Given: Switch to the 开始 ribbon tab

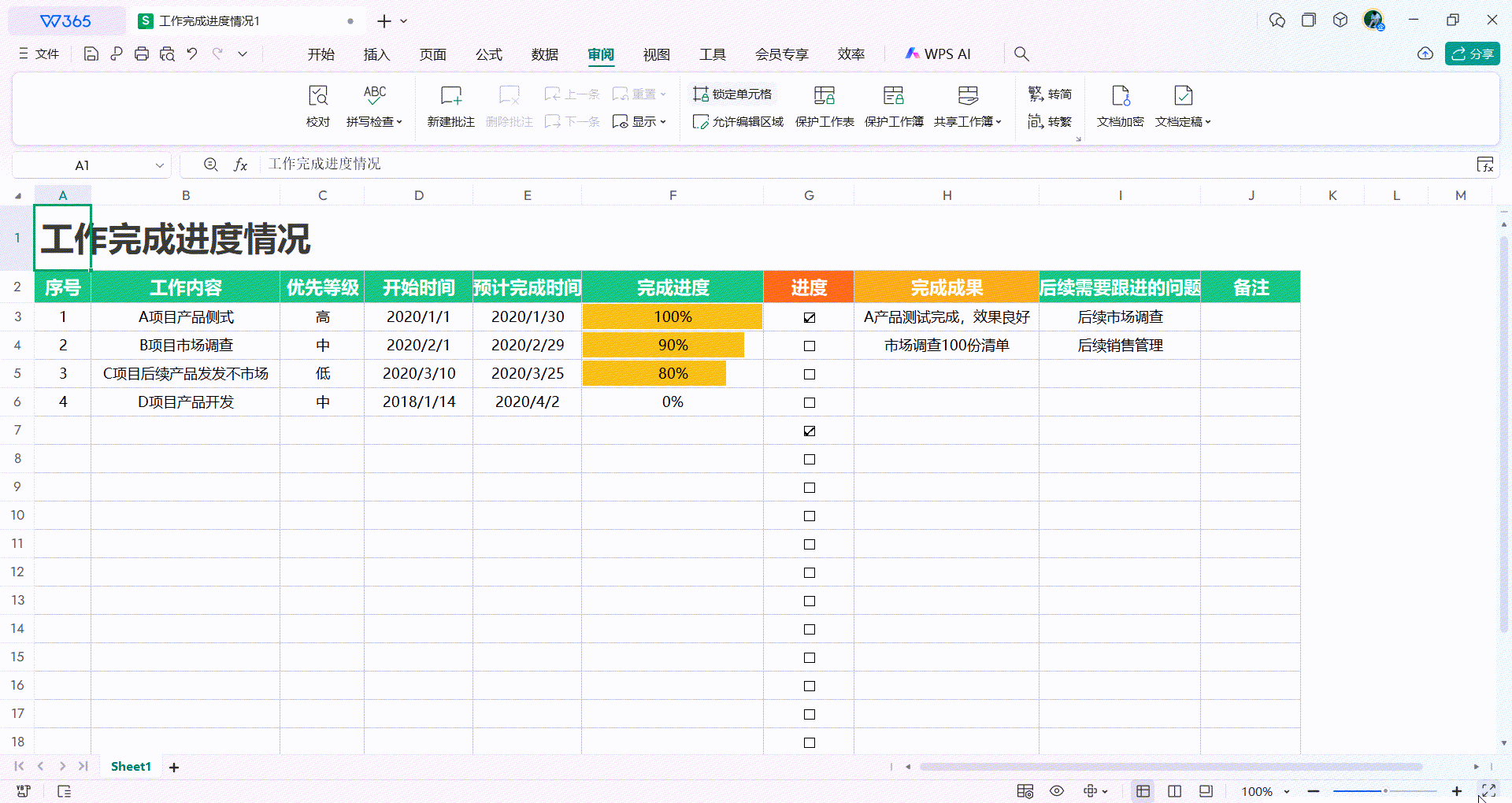Looking at the screenshot, I should (x=321, y=54).
